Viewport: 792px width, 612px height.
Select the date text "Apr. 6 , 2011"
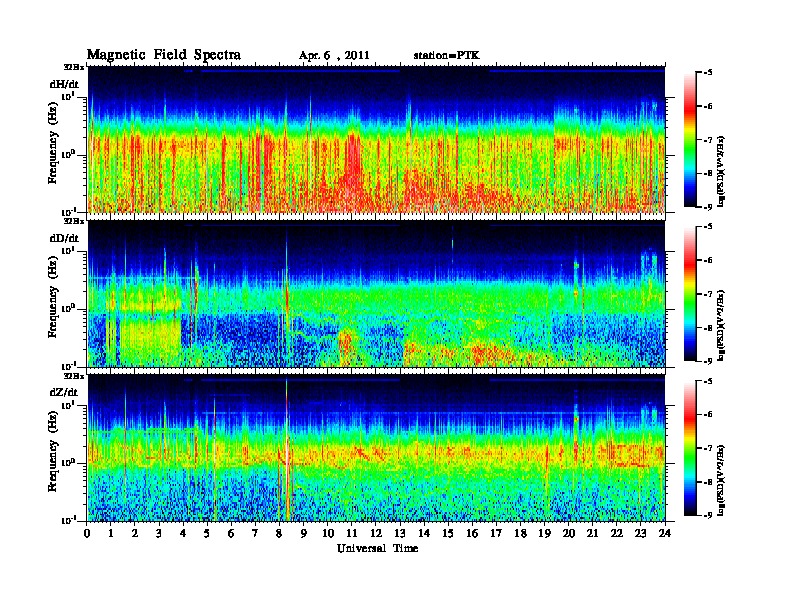pyautogui.click(x=334, y=56)
